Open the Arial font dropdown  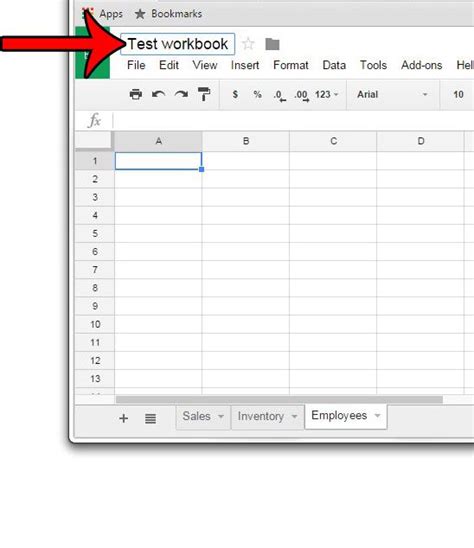click(392, 94)
